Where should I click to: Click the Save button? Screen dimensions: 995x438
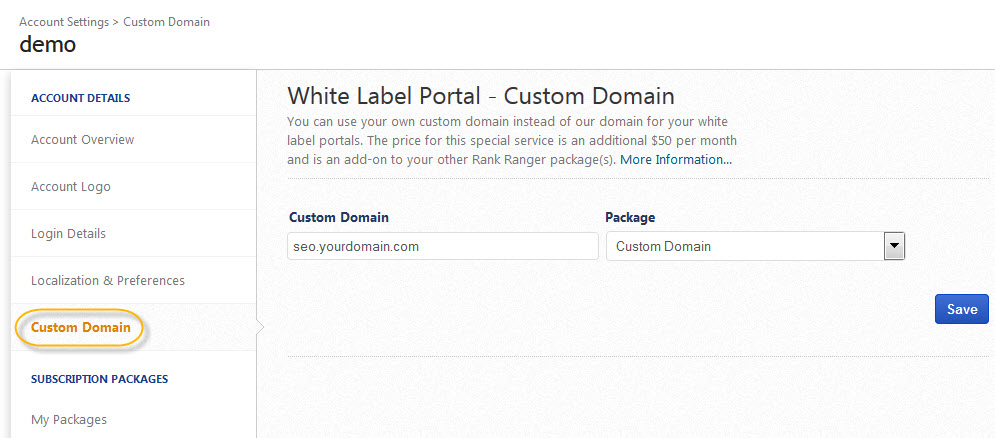coord(961,309)
